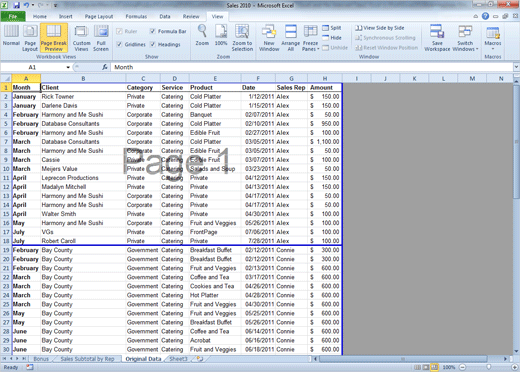Click last sheet navigation arrow
Screen dimensions: 520x372
click(24, 359)
